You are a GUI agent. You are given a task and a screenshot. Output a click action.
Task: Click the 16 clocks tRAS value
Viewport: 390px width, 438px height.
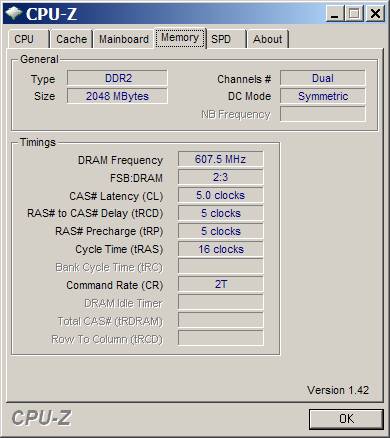[x=221, y=249]
